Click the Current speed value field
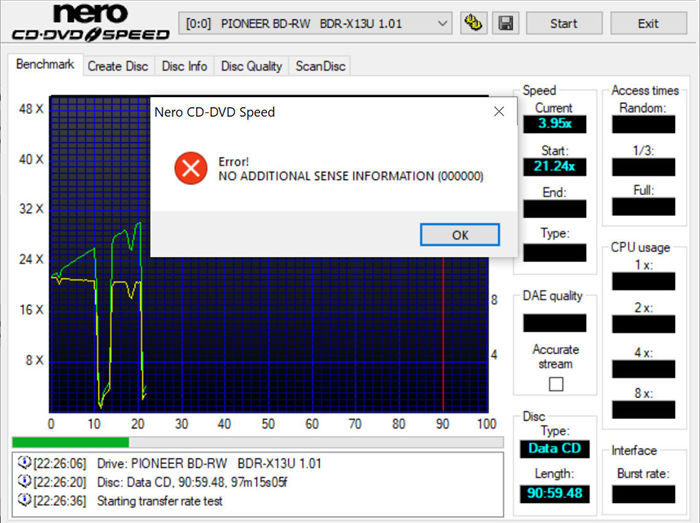This screenshot has height=523, width=700. click(x=554, y=125)
